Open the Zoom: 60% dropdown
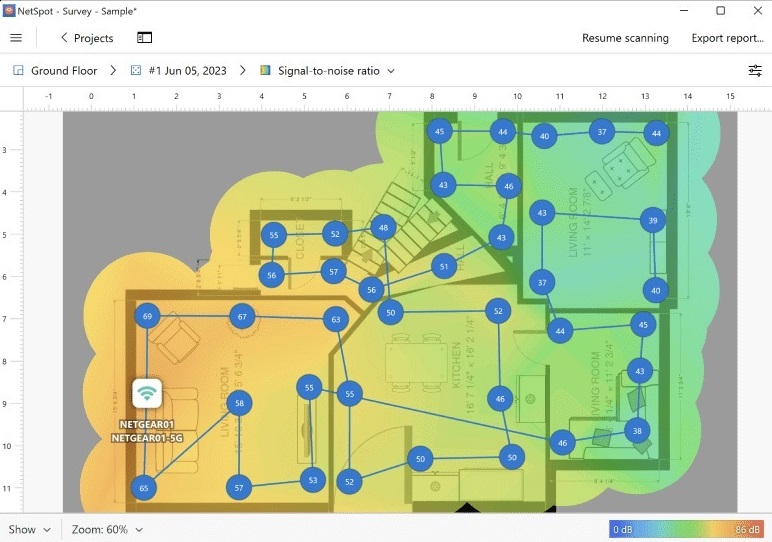772x542 pixels. [x=108, y=529]
